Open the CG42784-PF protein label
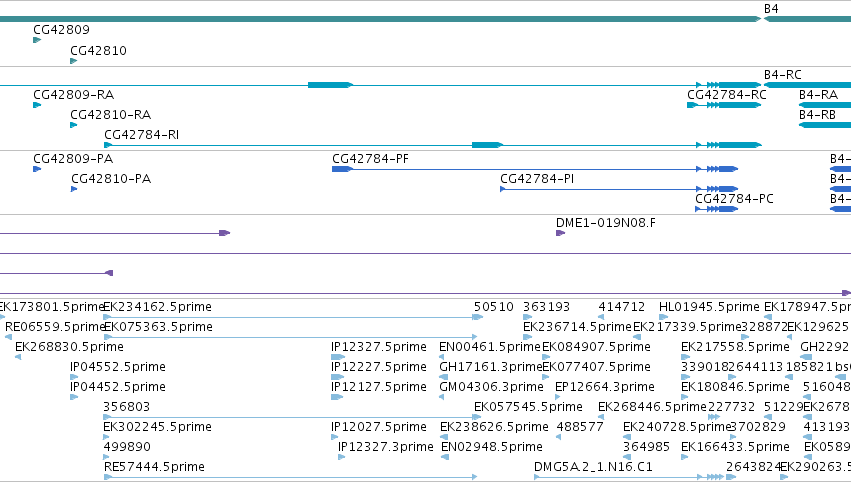 click(370, 158)
